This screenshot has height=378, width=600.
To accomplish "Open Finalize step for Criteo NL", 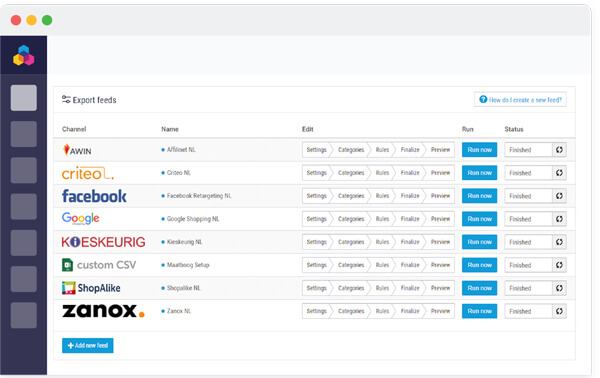I will pyautogui.click(x=410, y=173).
